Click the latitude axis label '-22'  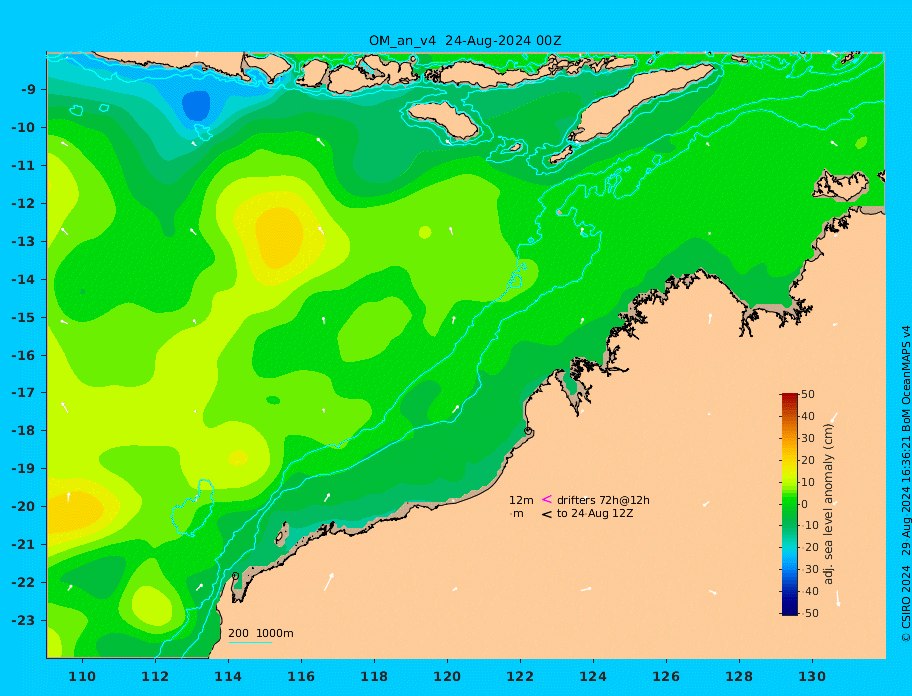[24, 583]
